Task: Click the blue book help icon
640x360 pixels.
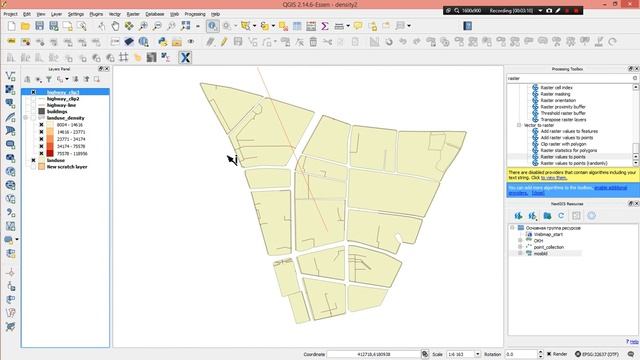Action: point(468,26)
